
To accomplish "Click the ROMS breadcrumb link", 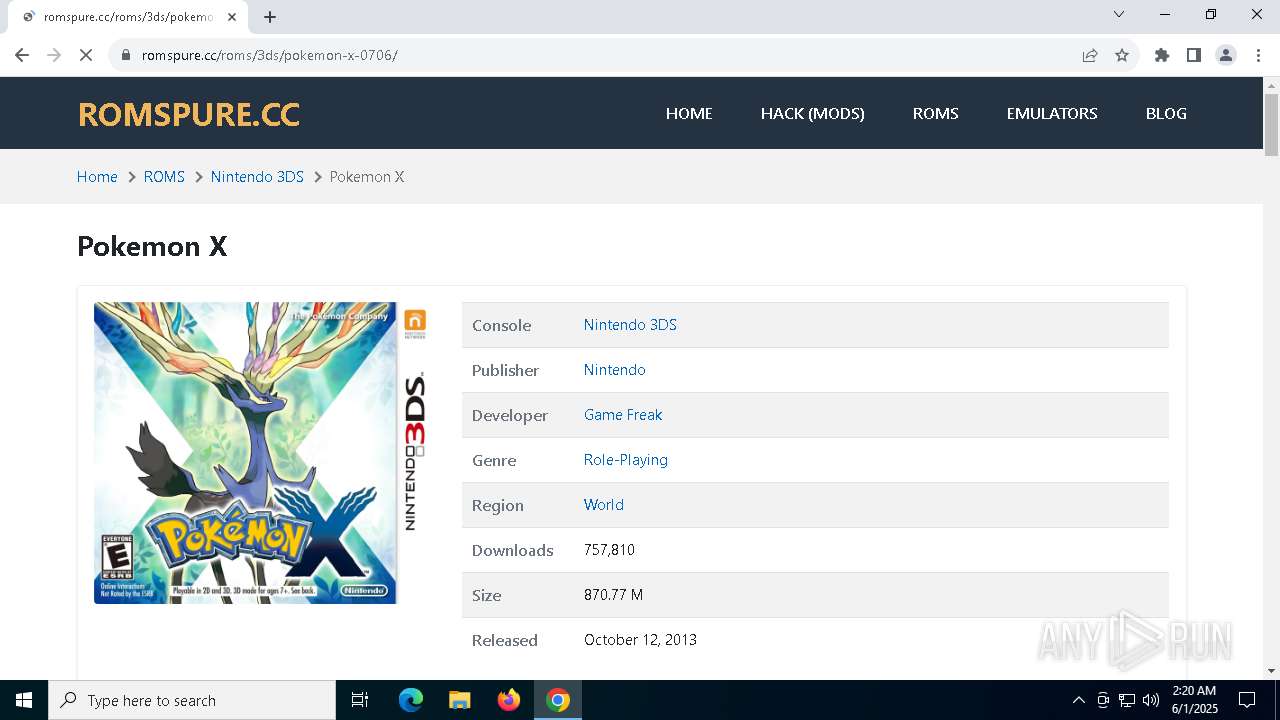I will (164, 177).
